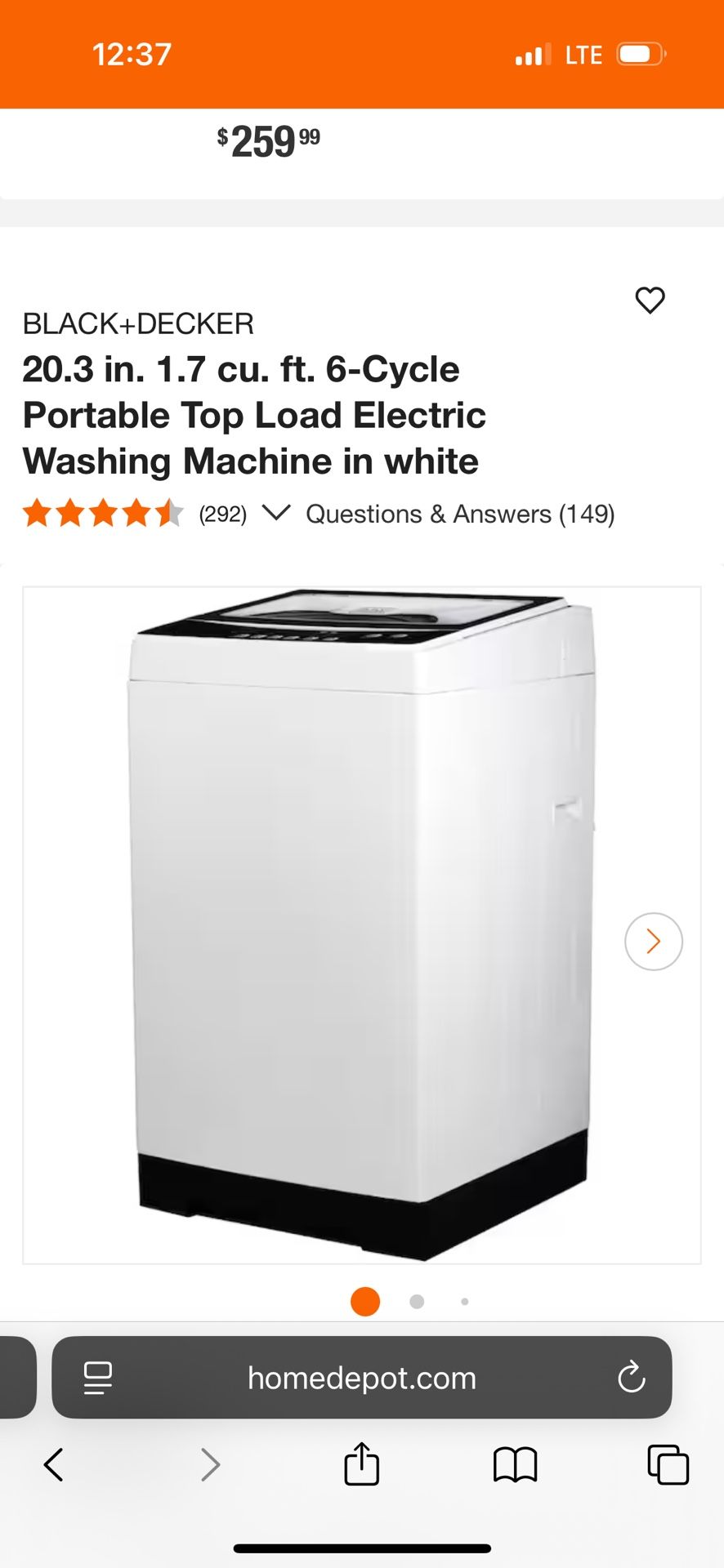Select the second image carousel dot
Screen dimensions: 724x1568
tap(417, 1302)
